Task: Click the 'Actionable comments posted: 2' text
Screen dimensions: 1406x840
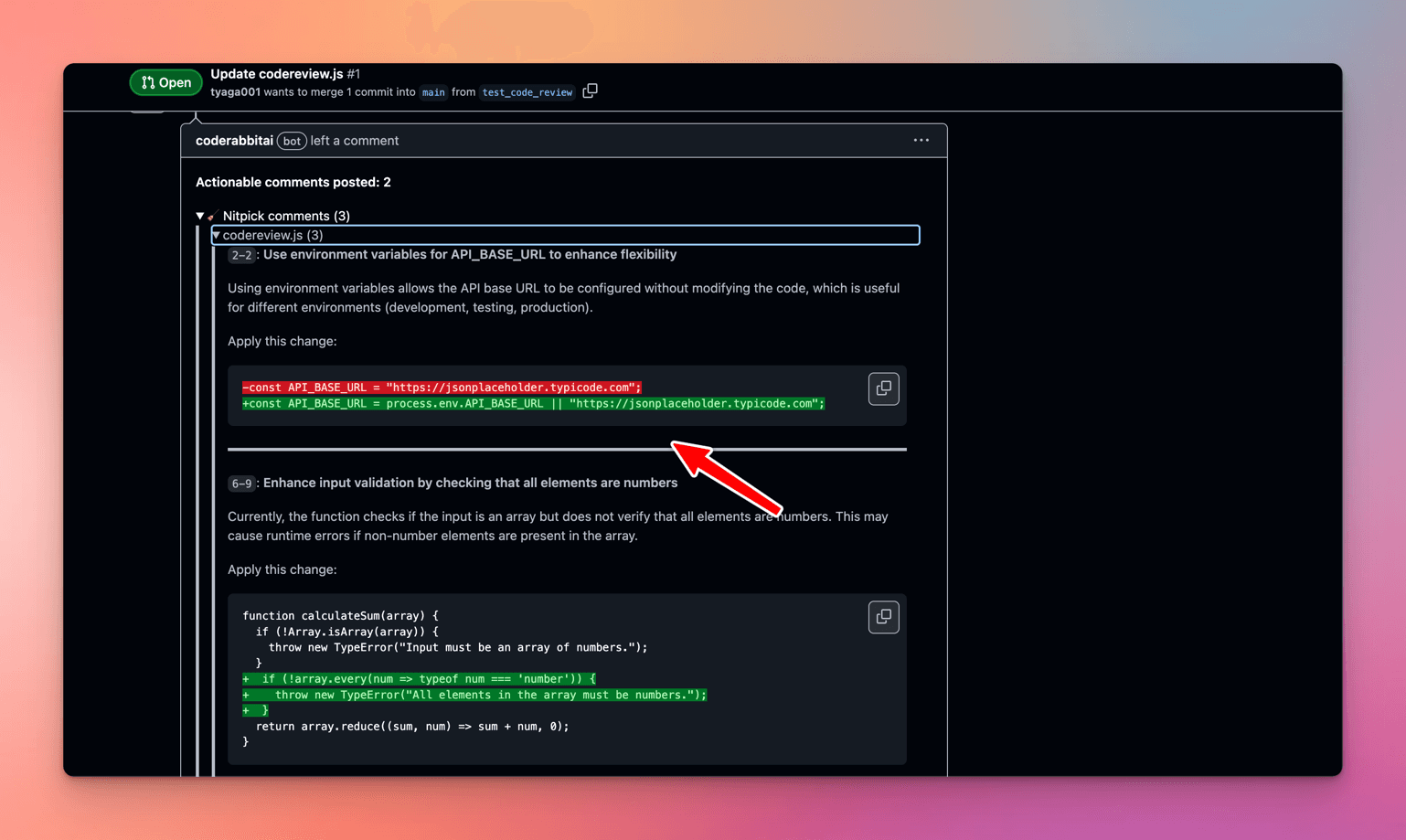Action: pyautogui.click(x=293, y=182)
